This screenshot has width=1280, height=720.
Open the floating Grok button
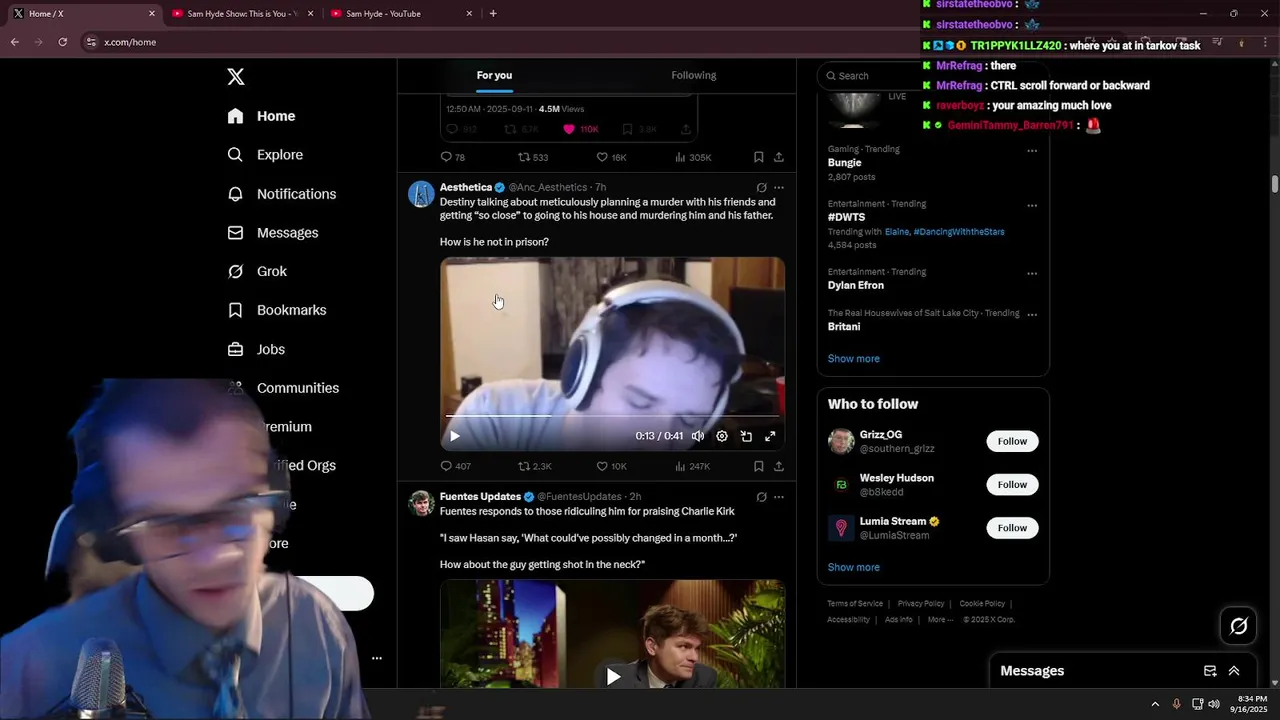(x=1239, y=626)
